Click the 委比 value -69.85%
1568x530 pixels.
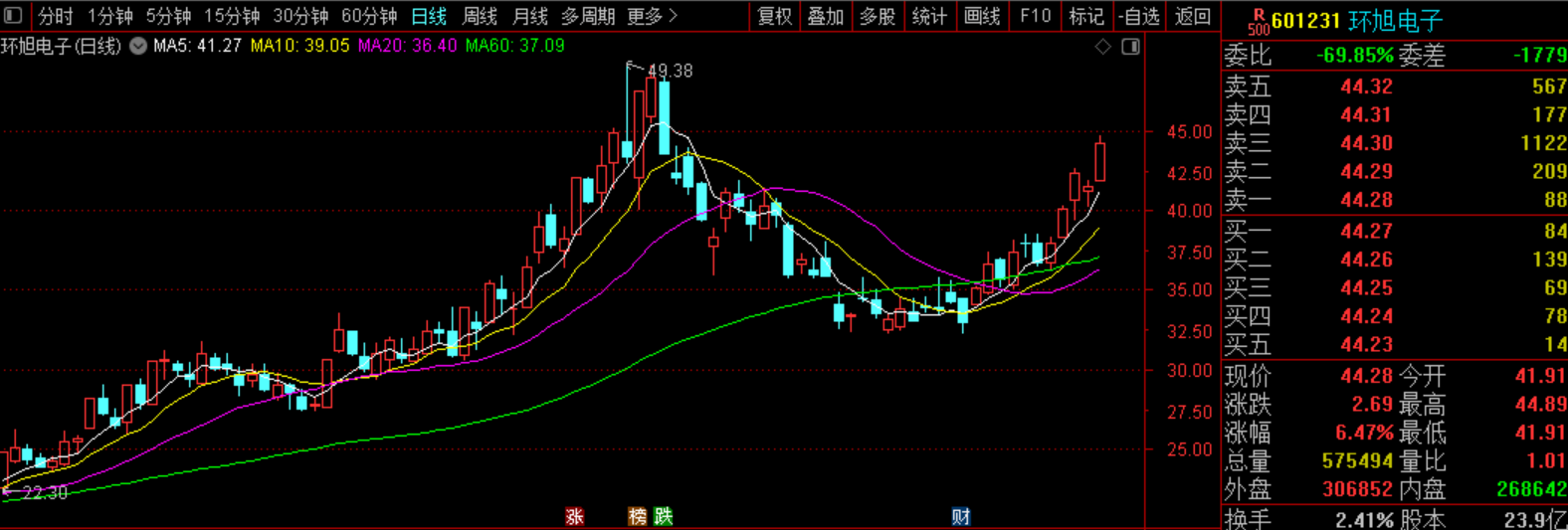(1354, 56)
